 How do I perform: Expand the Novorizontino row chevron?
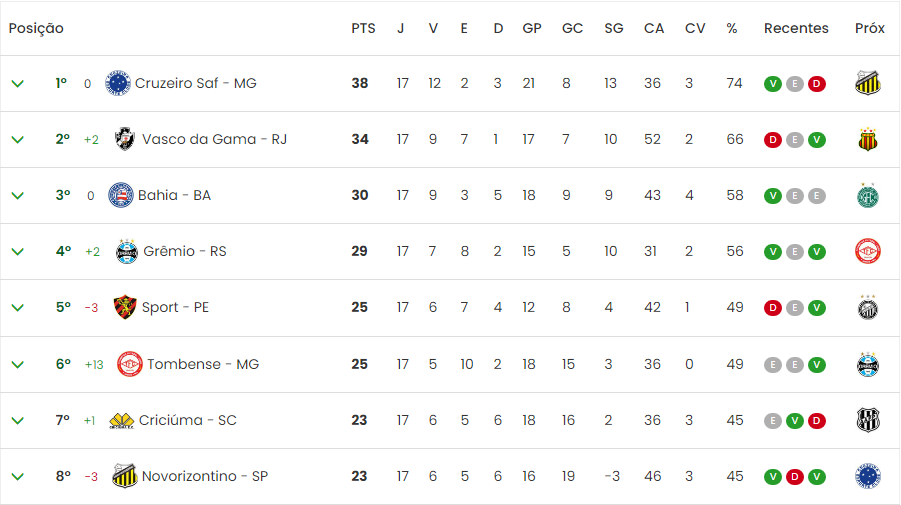point(18,477)
